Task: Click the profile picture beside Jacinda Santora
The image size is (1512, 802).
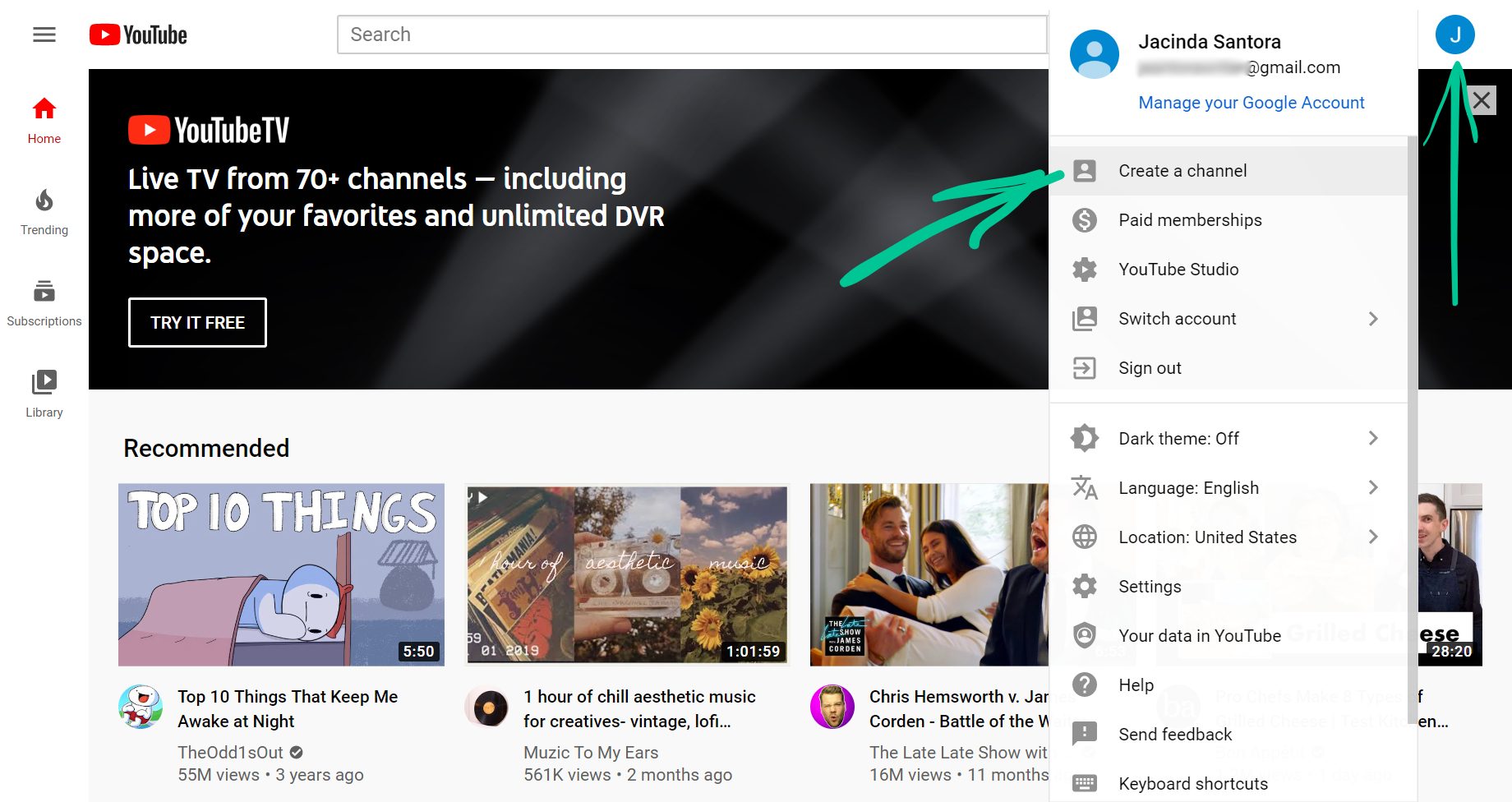Action: (x=1095, y=54)
